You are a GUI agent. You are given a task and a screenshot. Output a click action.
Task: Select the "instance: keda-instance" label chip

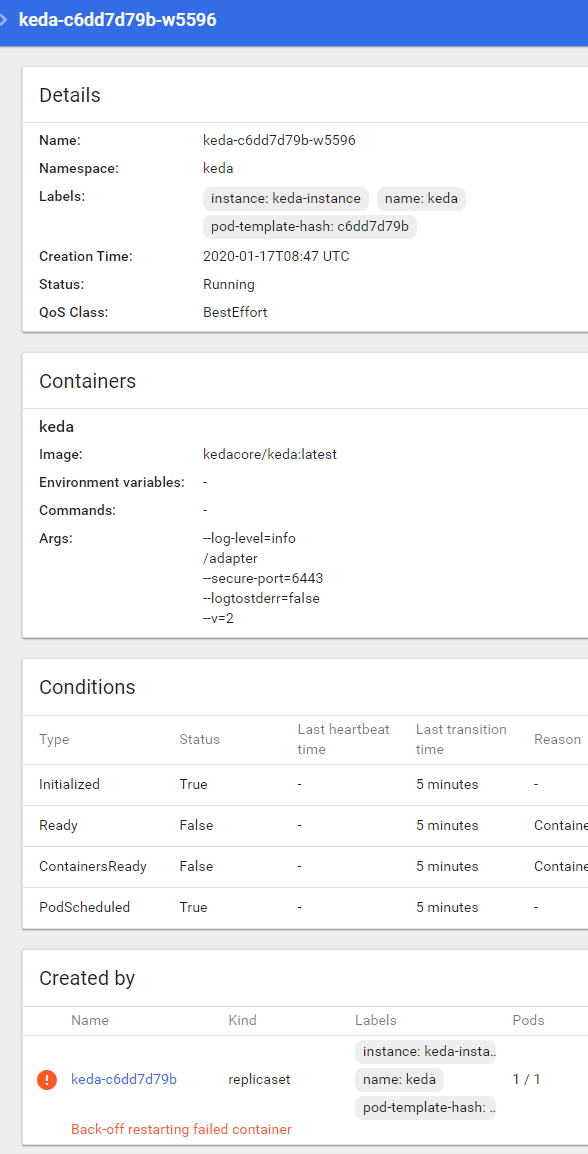(x=285, y=198)
